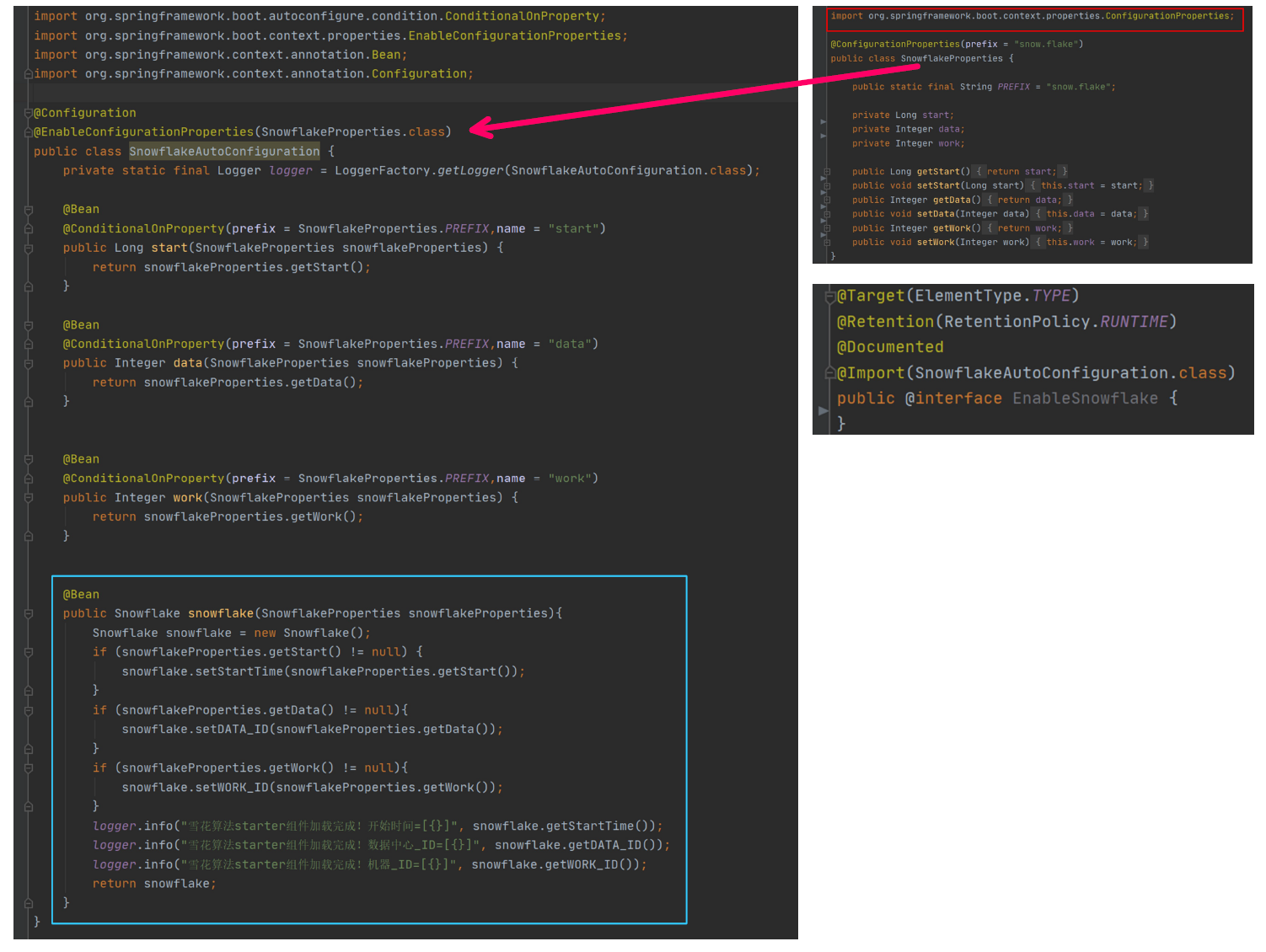Click the "start" string in @ConditionalOnProperty
The width and height of the screenshot is (1266, 952).
click(573, 229)
